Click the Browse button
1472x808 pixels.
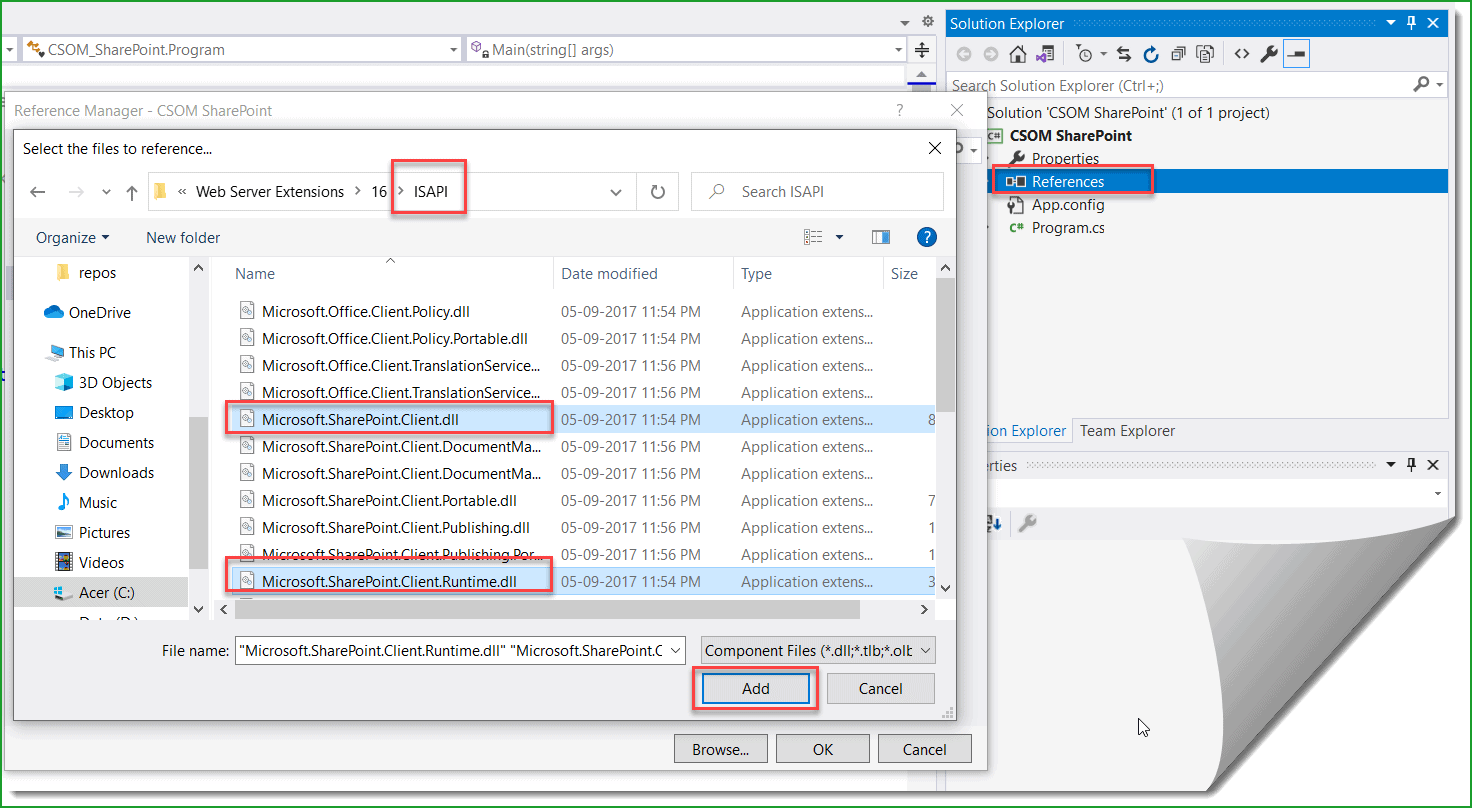(720, 748)
